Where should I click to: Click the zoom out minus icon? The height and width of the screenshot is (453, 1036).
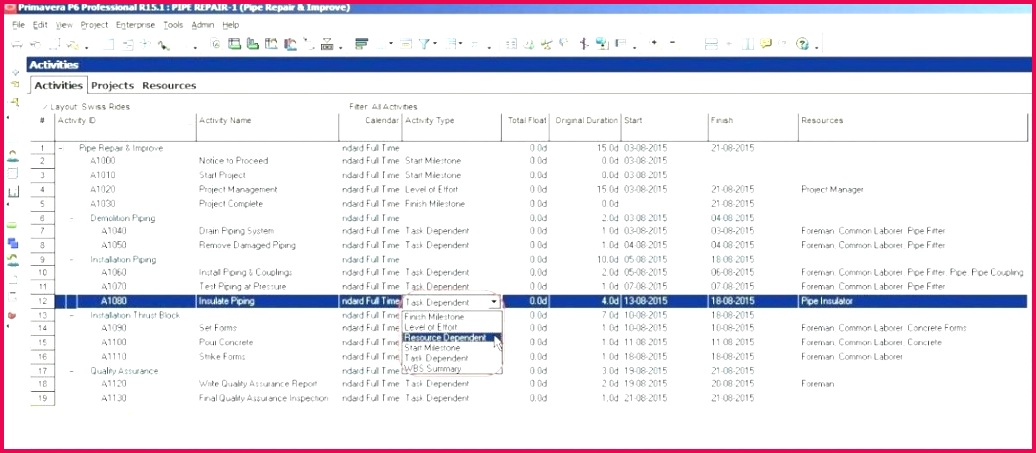pos(671,44)
